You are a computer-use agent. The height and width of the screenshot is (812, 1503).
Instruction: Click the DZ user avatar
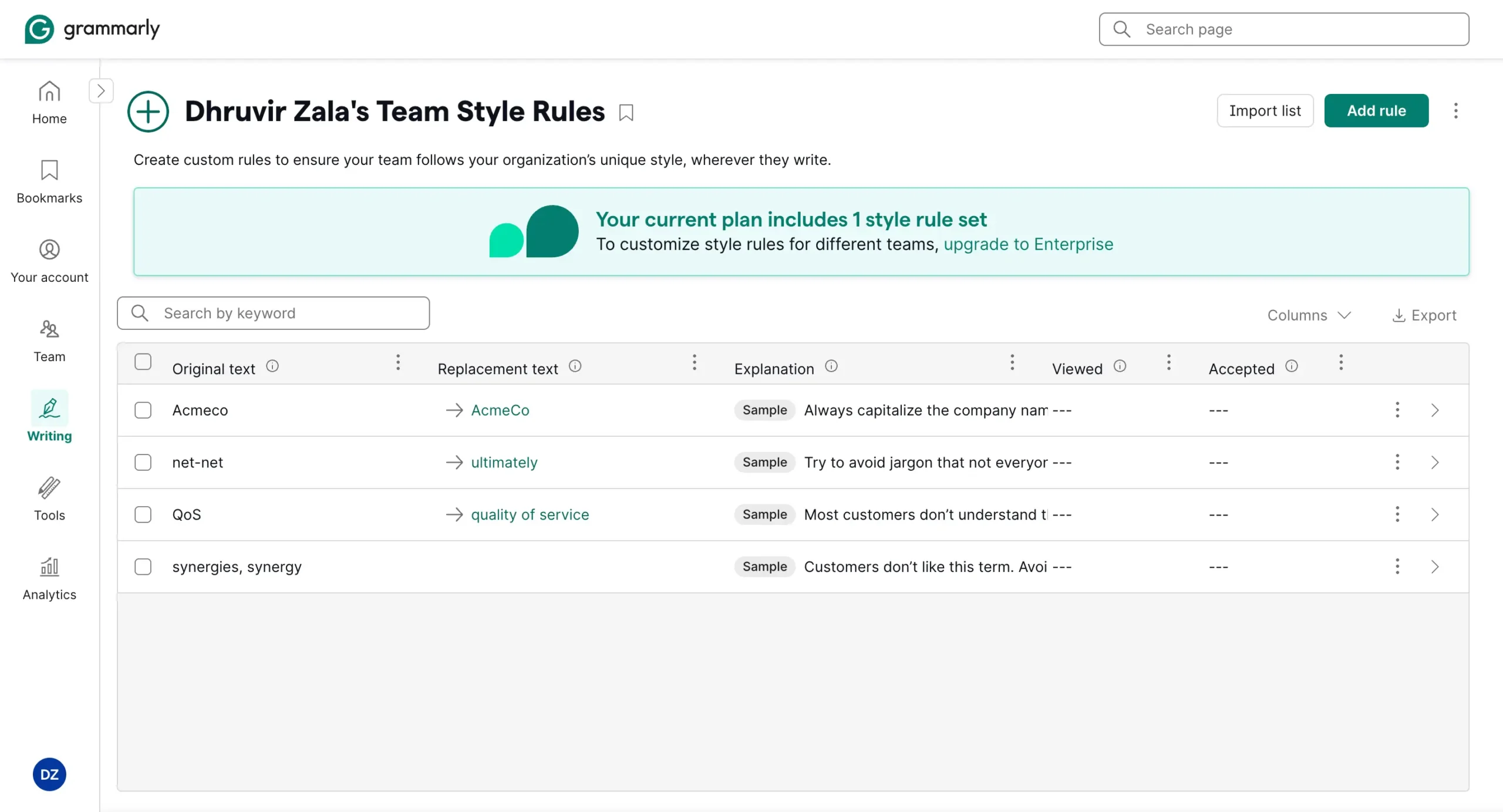49,774
